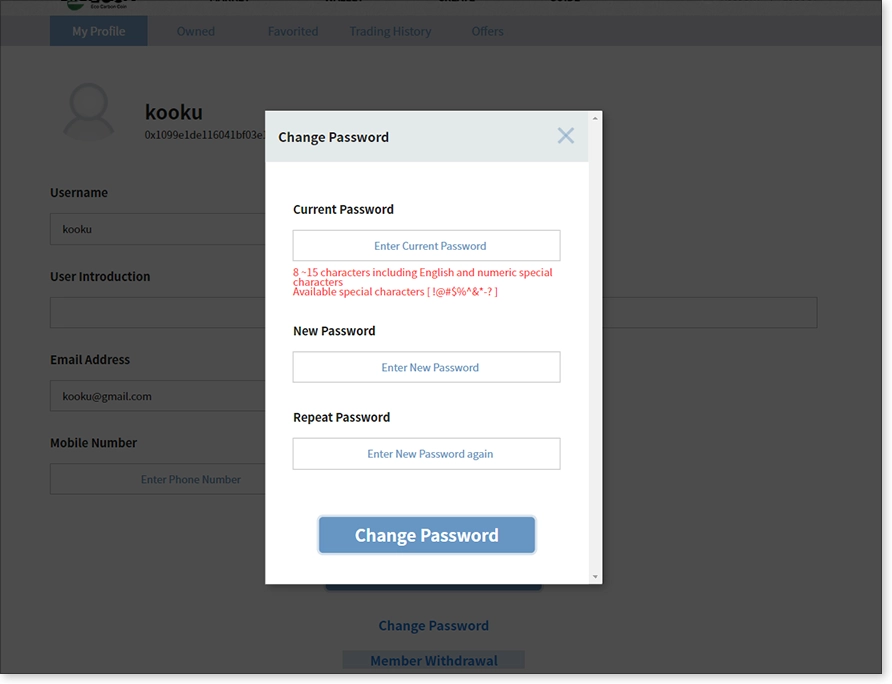Viewport: 892px width, 684px height.
Task: Submit with the blue Change Password button
Action: click(x=427, y=535)
